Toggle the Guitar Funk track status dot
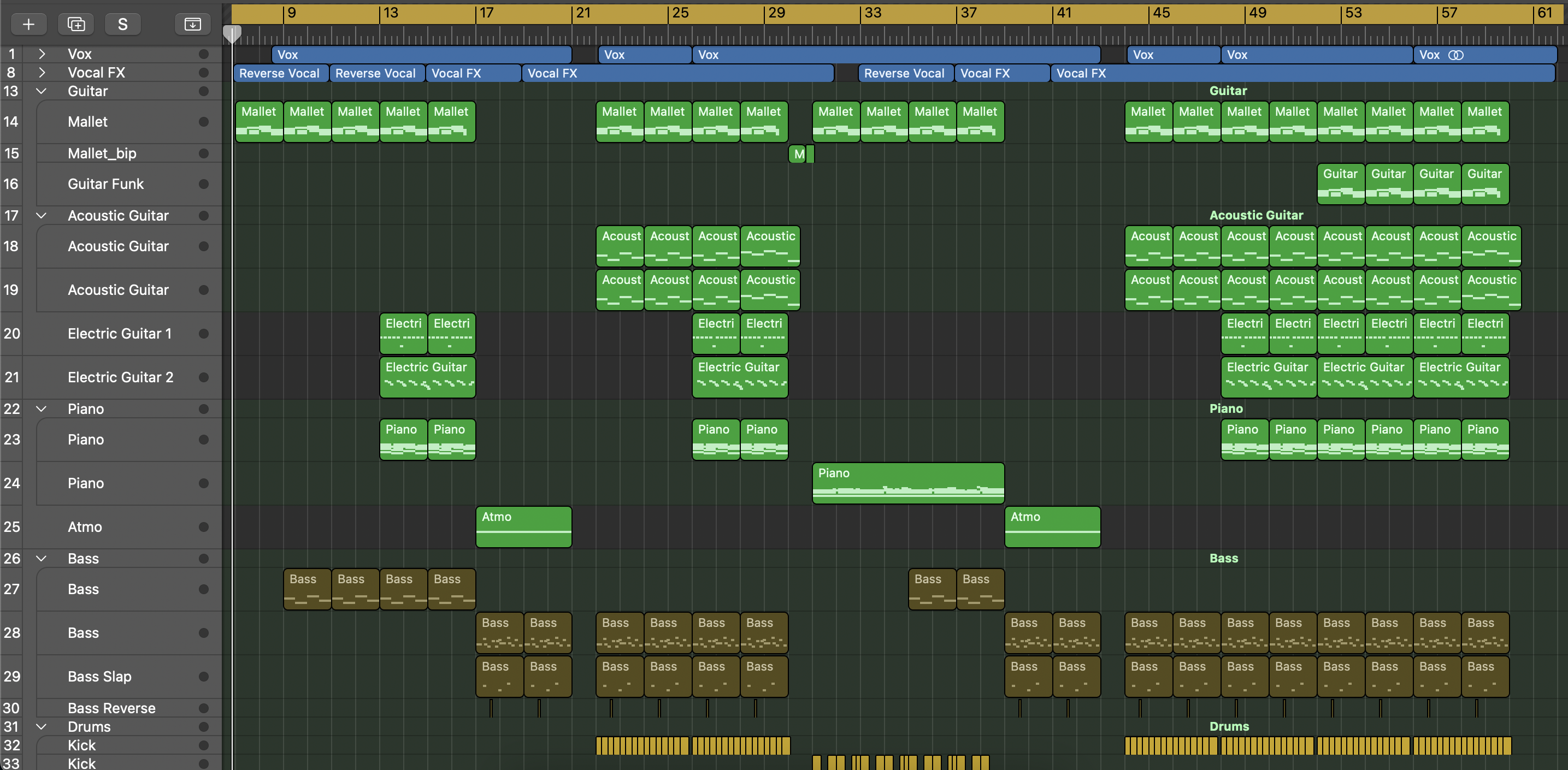This screenshot has width=1568, height=770. [x=203, y=183]
